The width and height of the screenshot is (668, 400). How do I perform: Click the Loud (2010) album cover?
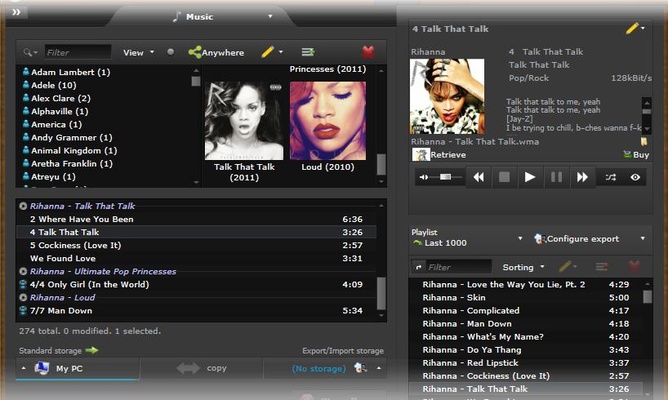tap(328, 121)
